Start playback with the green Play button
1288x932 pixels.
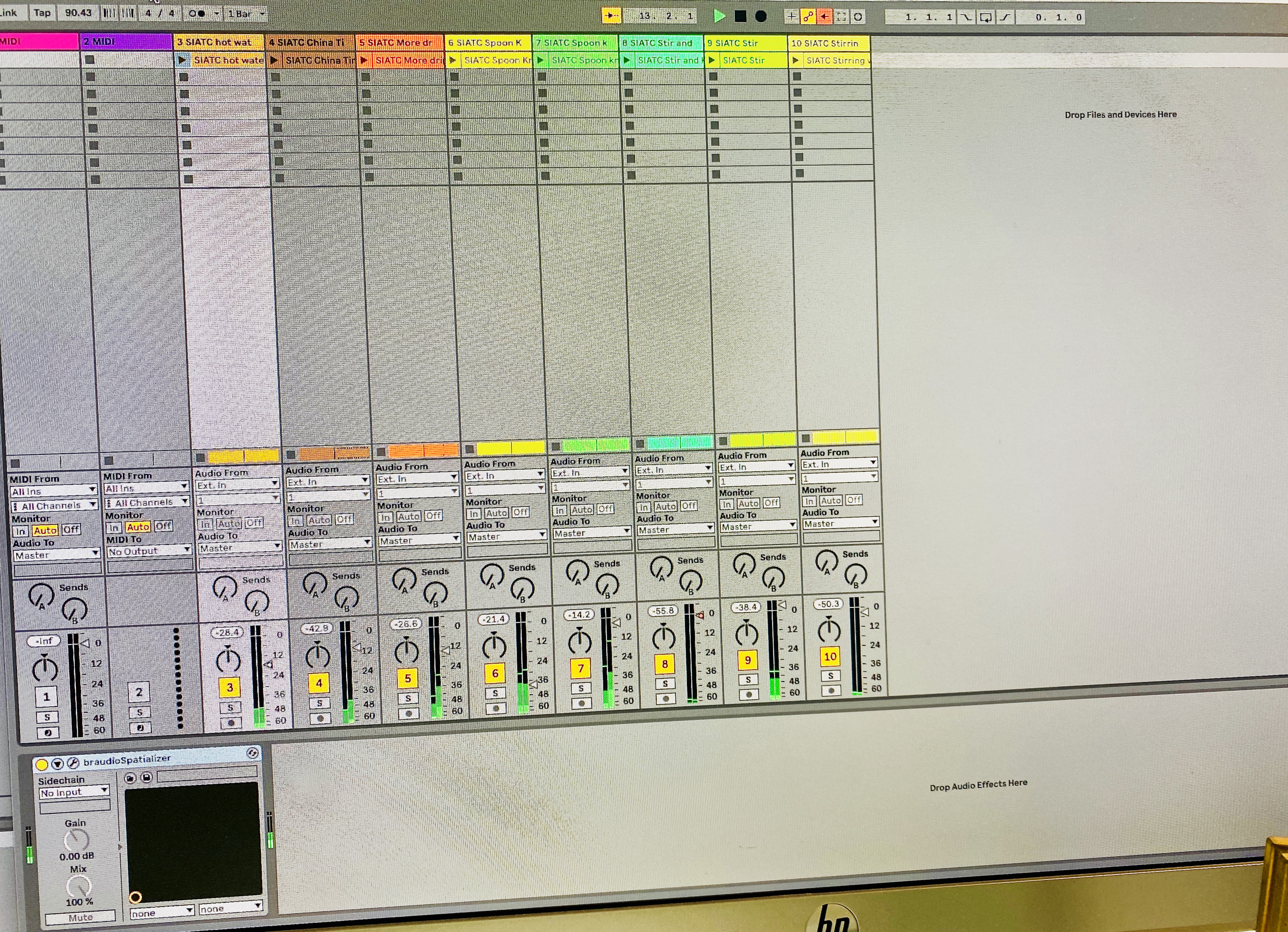[x=719, y=16]
